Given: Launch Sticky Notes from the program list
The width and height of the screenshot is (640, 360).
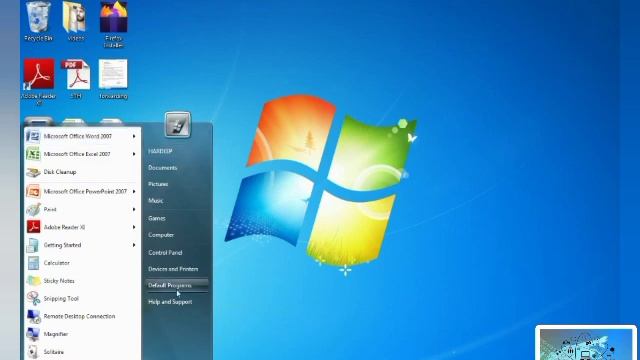Looking at the screenshot, I should [x=59, y=281].
